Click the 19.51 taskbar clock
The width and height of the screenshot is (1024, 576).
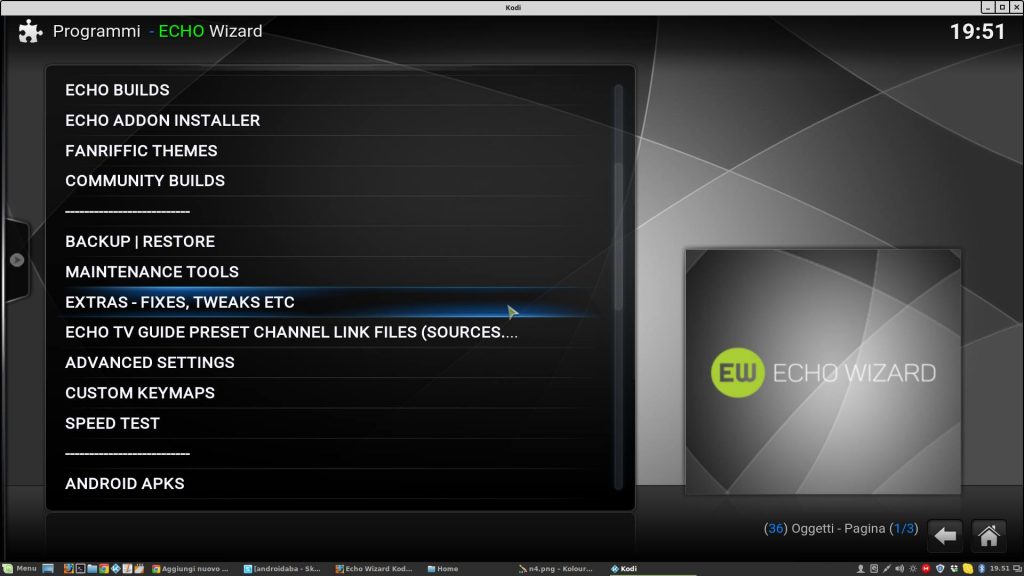point(999,569)
